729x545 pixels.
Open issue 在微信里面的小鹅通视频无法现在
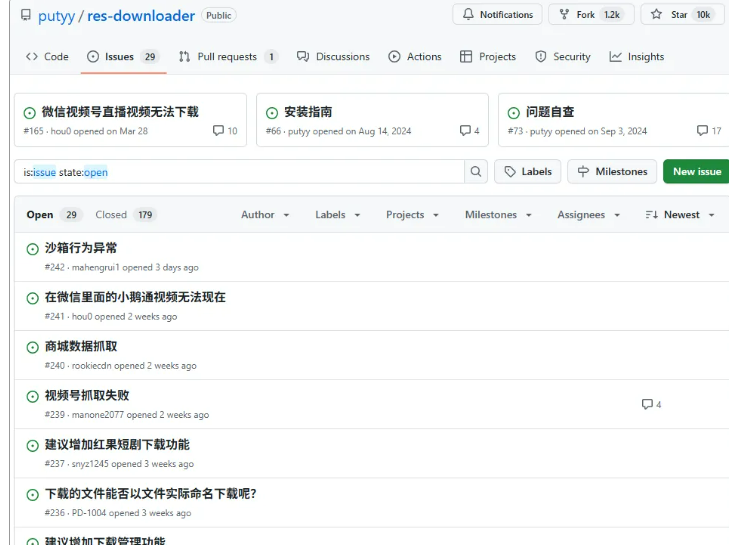click(x=135, y=297)
